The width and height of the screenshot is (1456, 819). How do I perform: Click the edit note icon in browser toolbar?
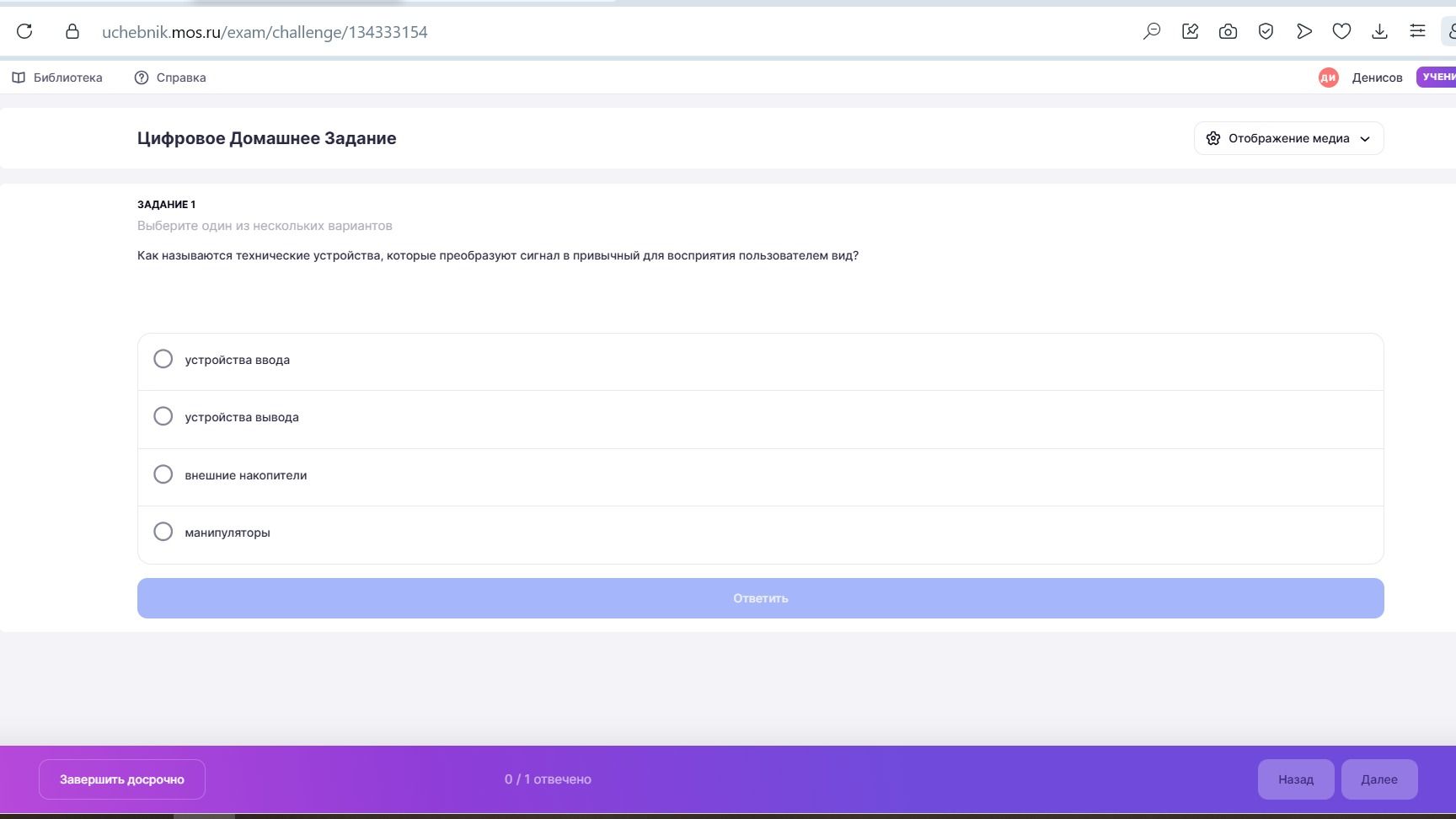(x=1190, y=31)
